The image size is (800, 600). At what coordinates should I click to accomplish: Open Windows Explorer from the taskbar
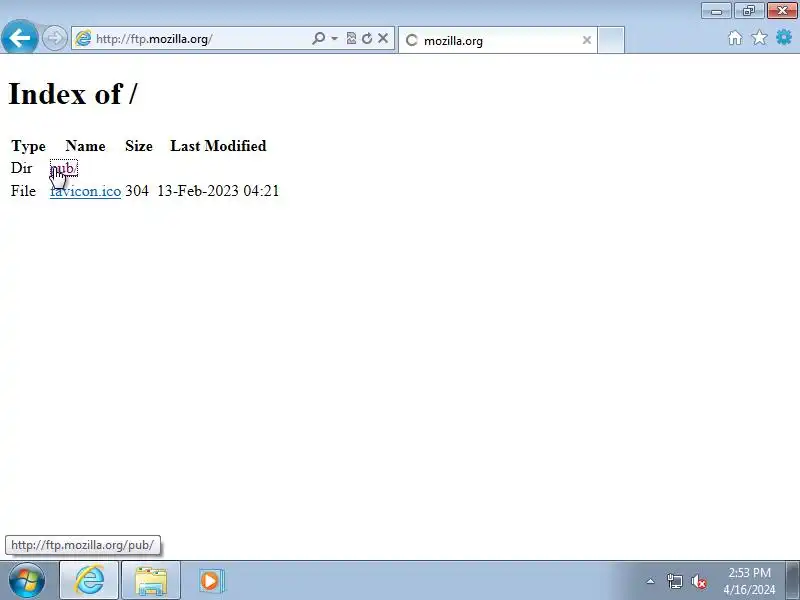click(x=151, y=580)
